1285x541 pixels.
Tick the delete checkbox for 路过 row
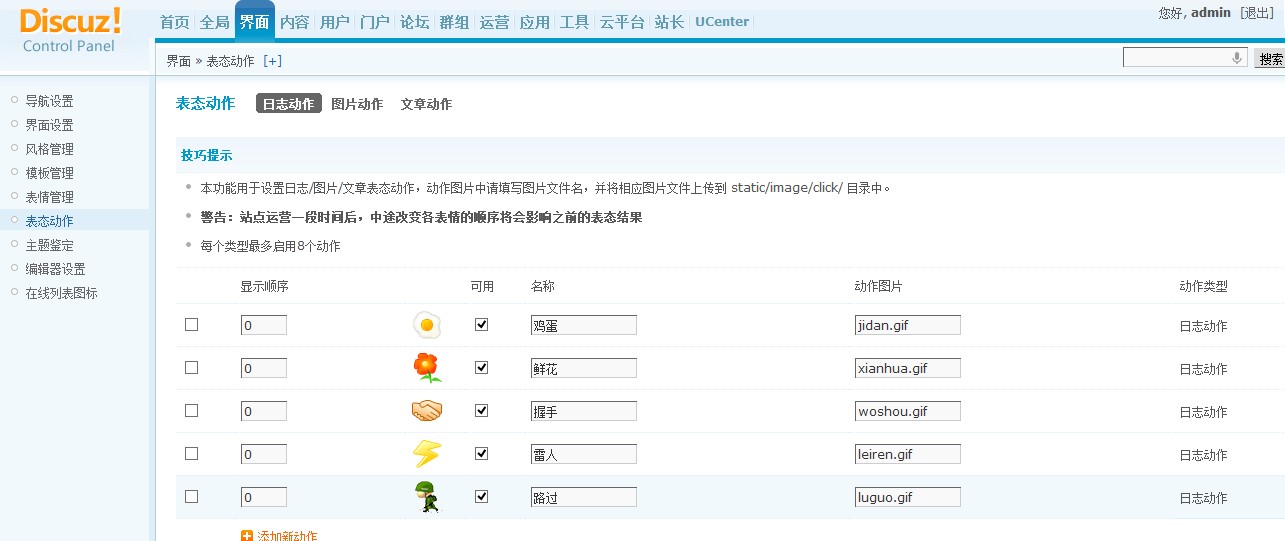click(x=192, y=497)
